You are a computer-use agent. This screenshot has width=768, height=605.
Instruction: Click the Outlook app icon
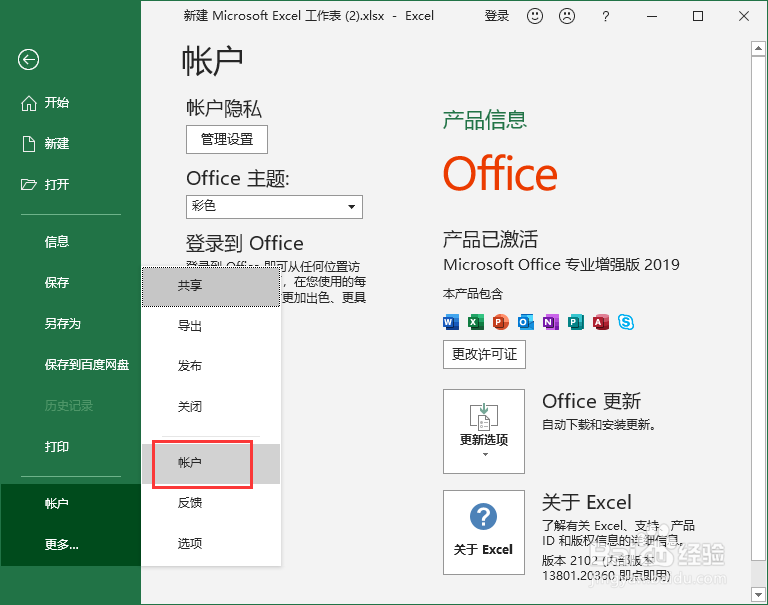coord(525,322)
